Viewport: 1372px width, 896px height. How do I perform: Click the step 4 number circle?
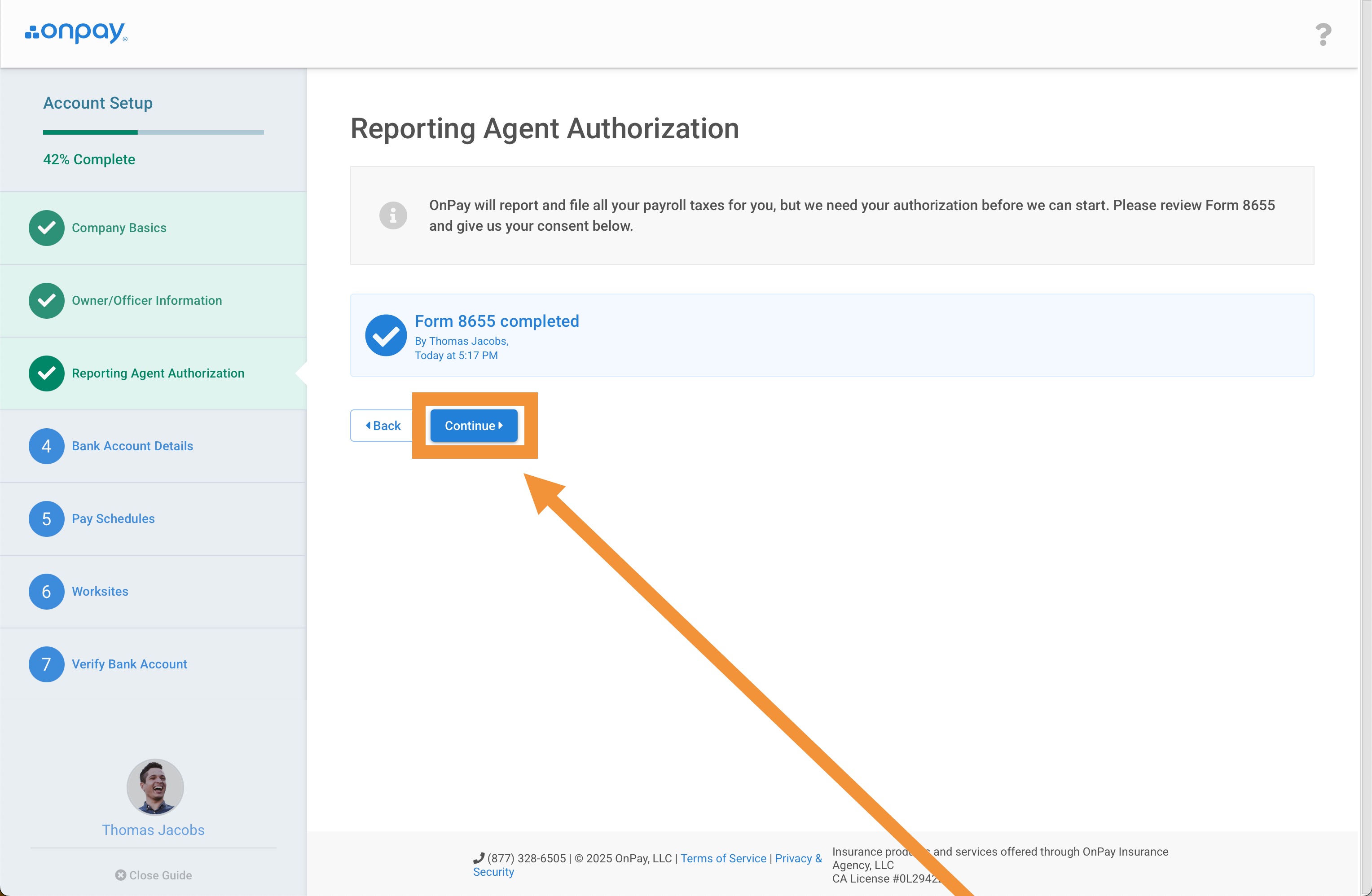47,446
